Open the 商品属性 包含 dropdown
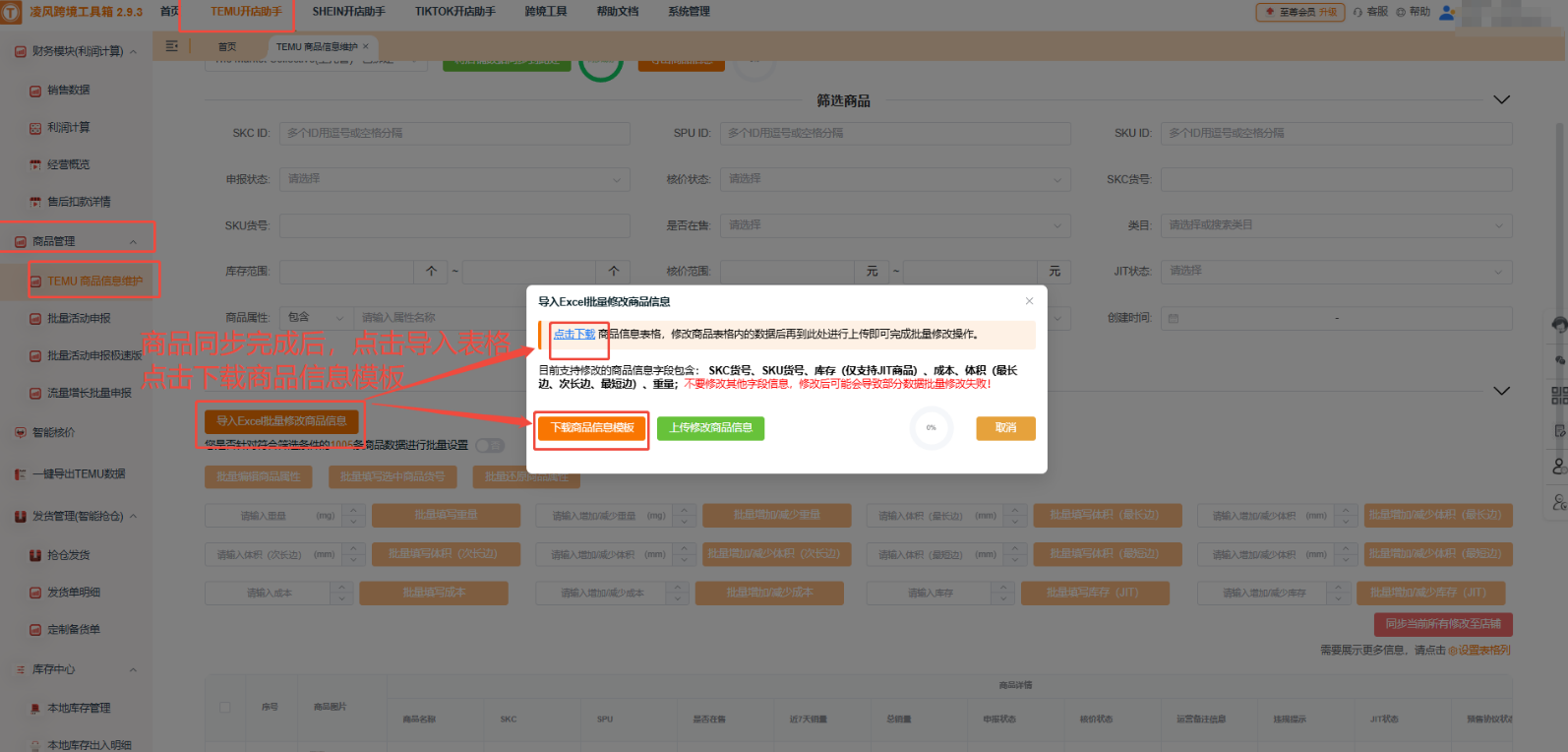The height and width of the screenshot is (752, 1568). coord(317,318)
